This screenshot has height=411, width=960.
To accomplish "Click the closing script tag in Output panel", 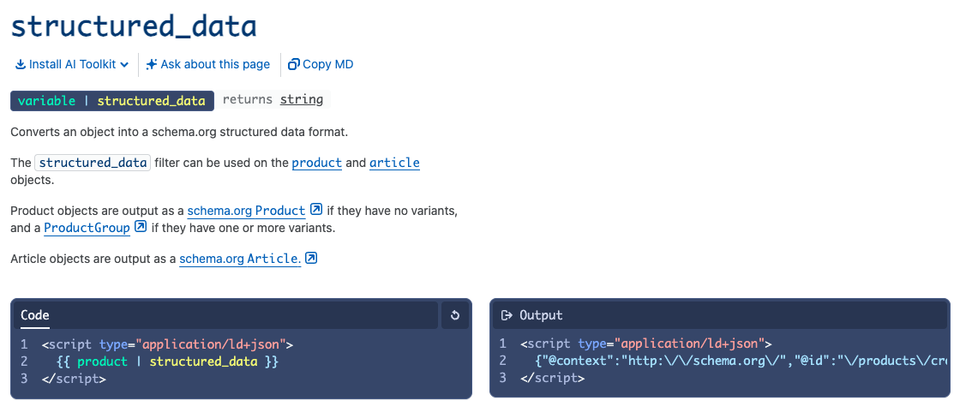I will click(x=553, y=379).
